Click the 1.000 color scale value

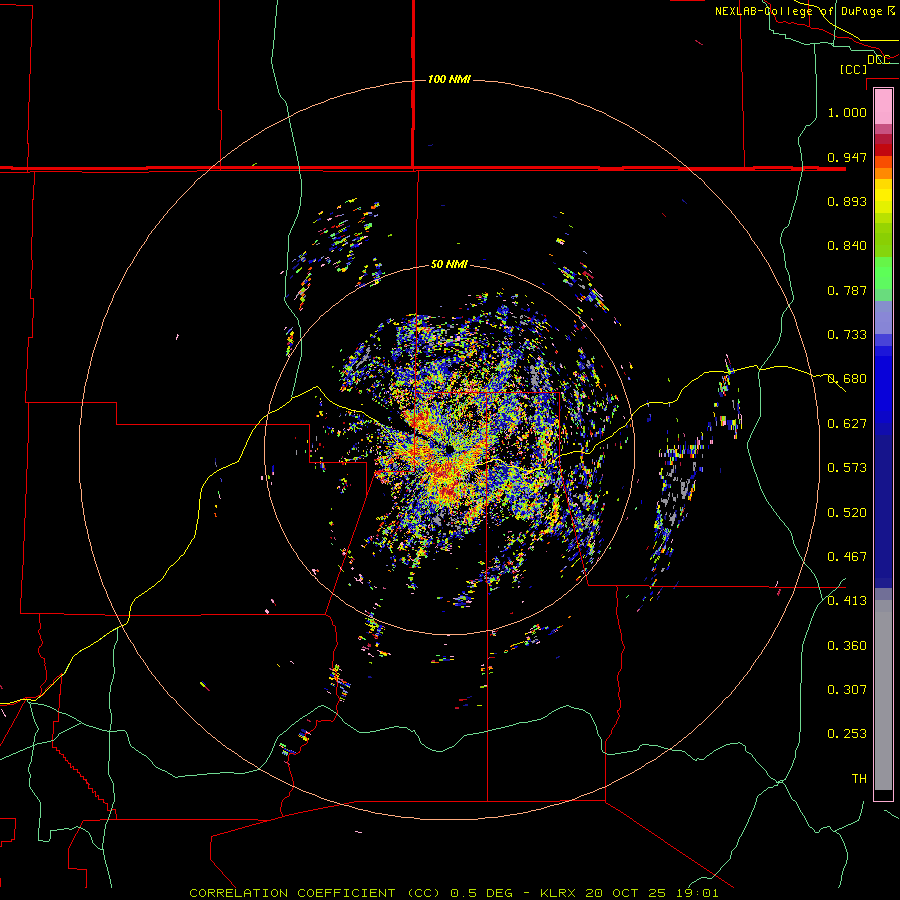tap(847, 112)
